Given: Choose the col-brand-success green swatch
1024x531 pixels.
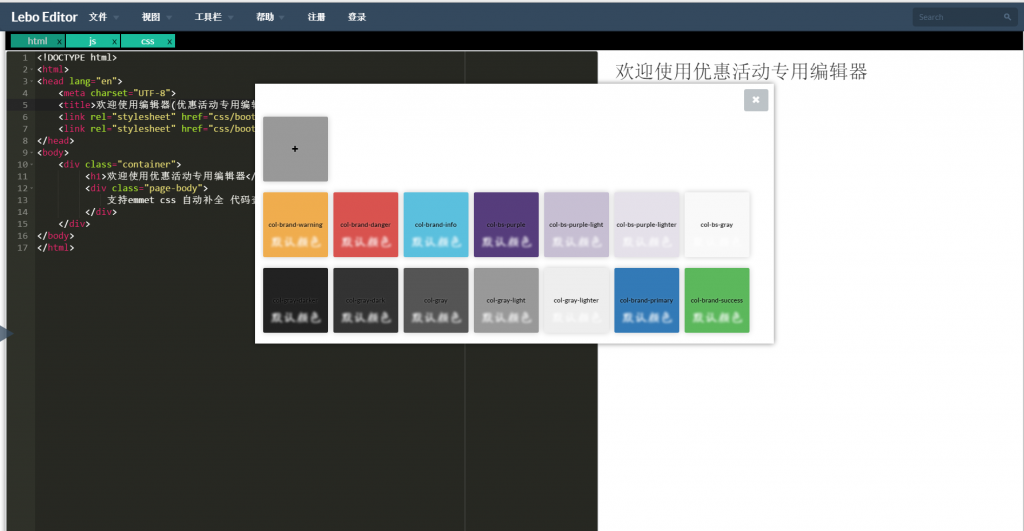Looking at the screenshot, I should point(716,300).
